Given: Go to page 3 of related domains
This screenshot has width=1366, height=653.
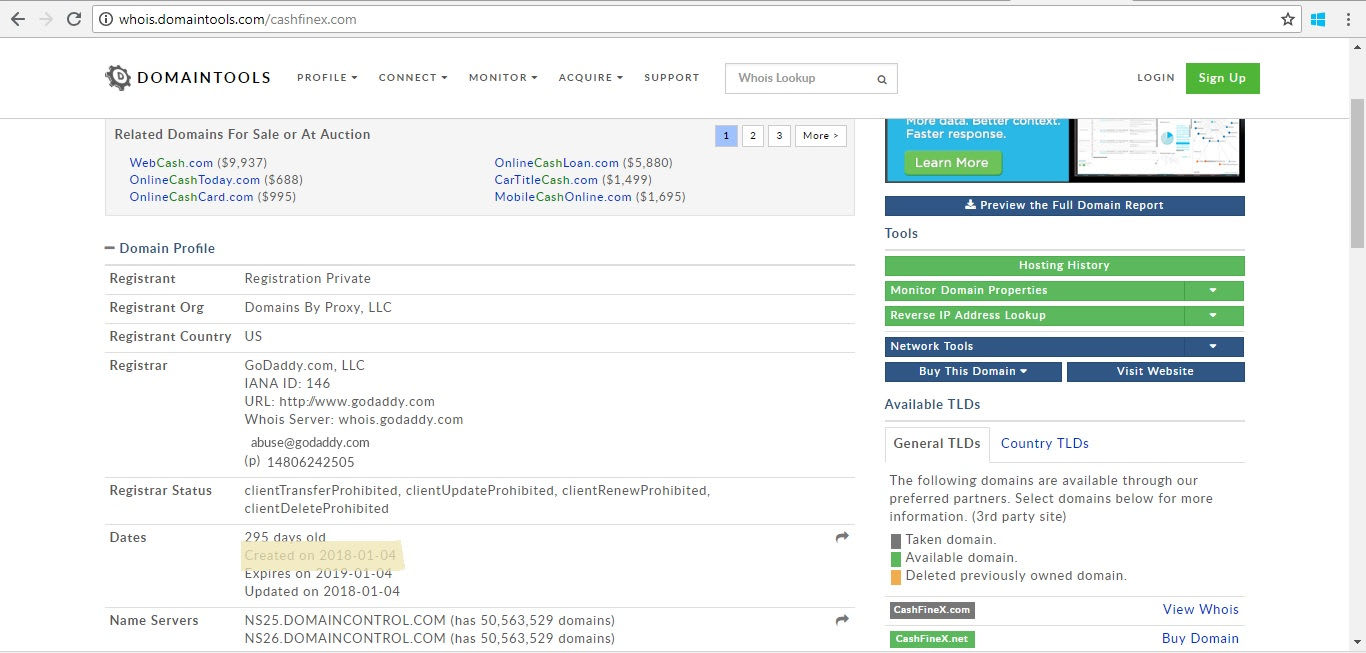Looking at the screenshot, I should click(x=779, y=136).
